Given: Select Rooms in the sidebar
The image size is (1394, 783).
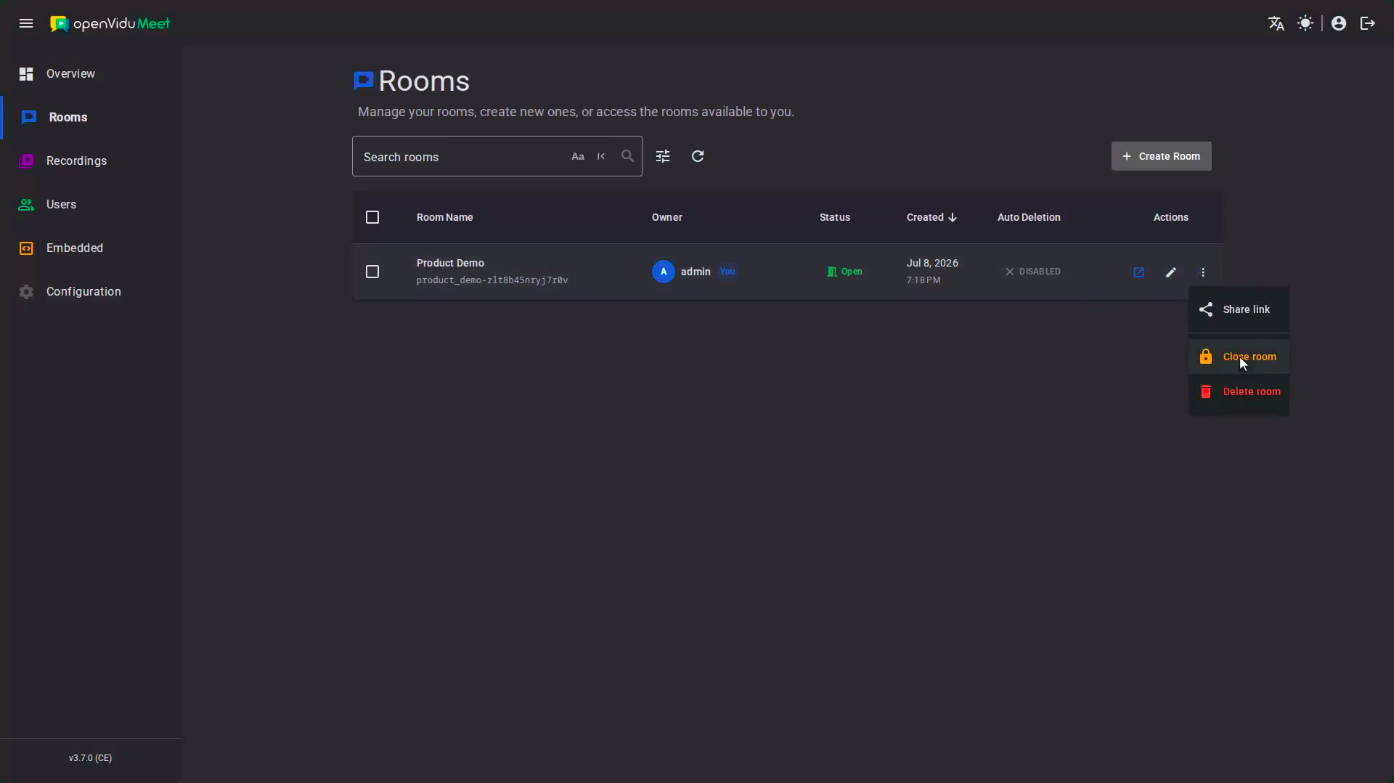Looking at the screenshot, I should (91, 117).
